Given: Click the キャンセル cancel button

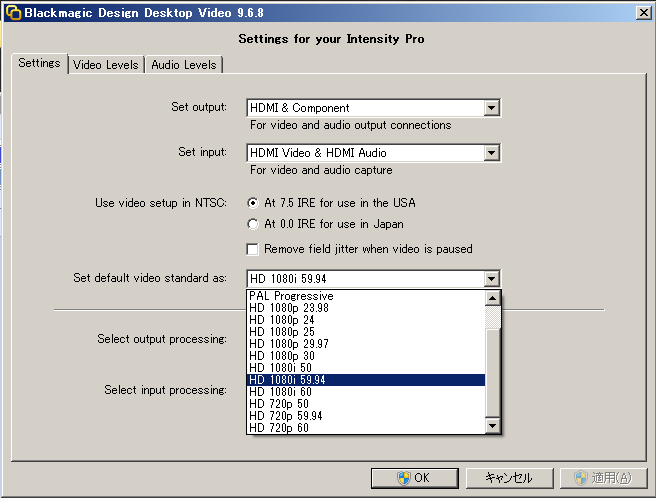Looking at the screenshot, I should click(510, 478).
